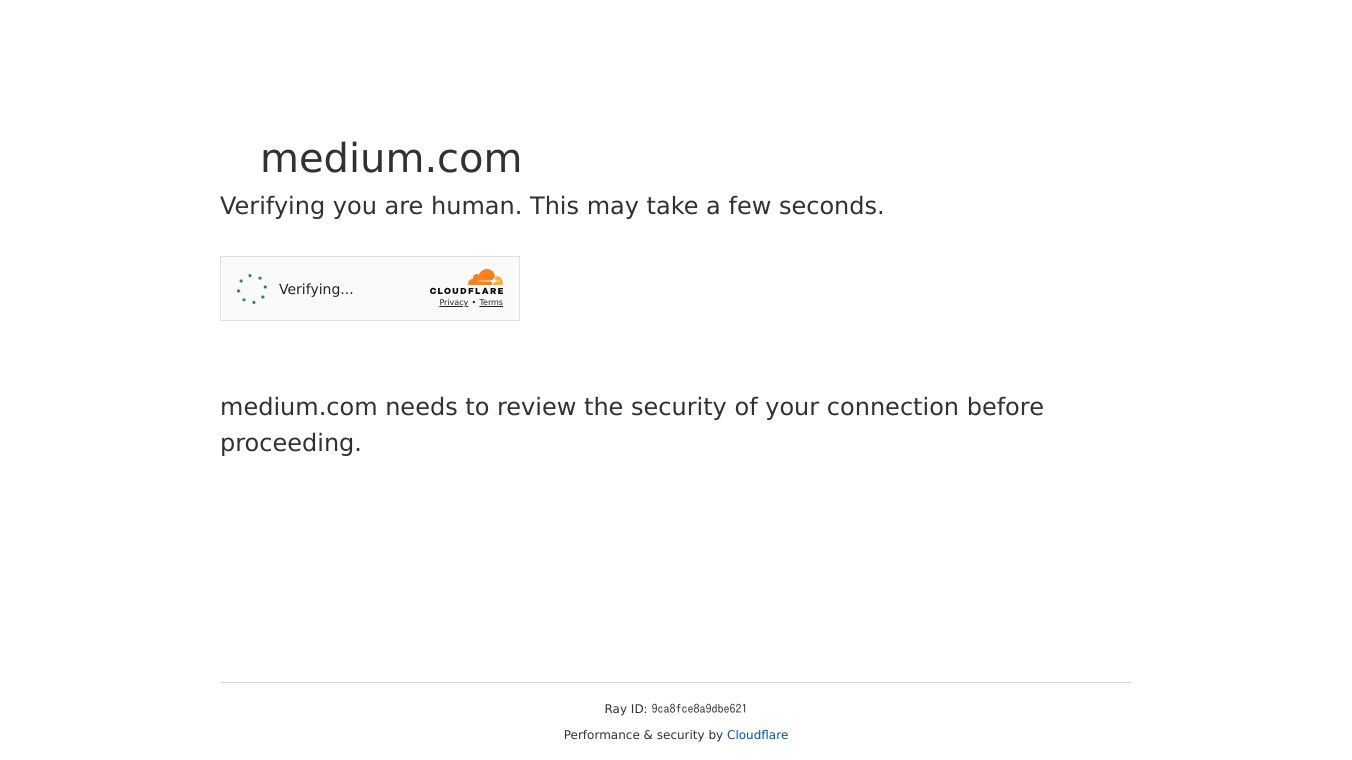
Task: Click the empty middle of the verification widget
Action: coord(391,289)
